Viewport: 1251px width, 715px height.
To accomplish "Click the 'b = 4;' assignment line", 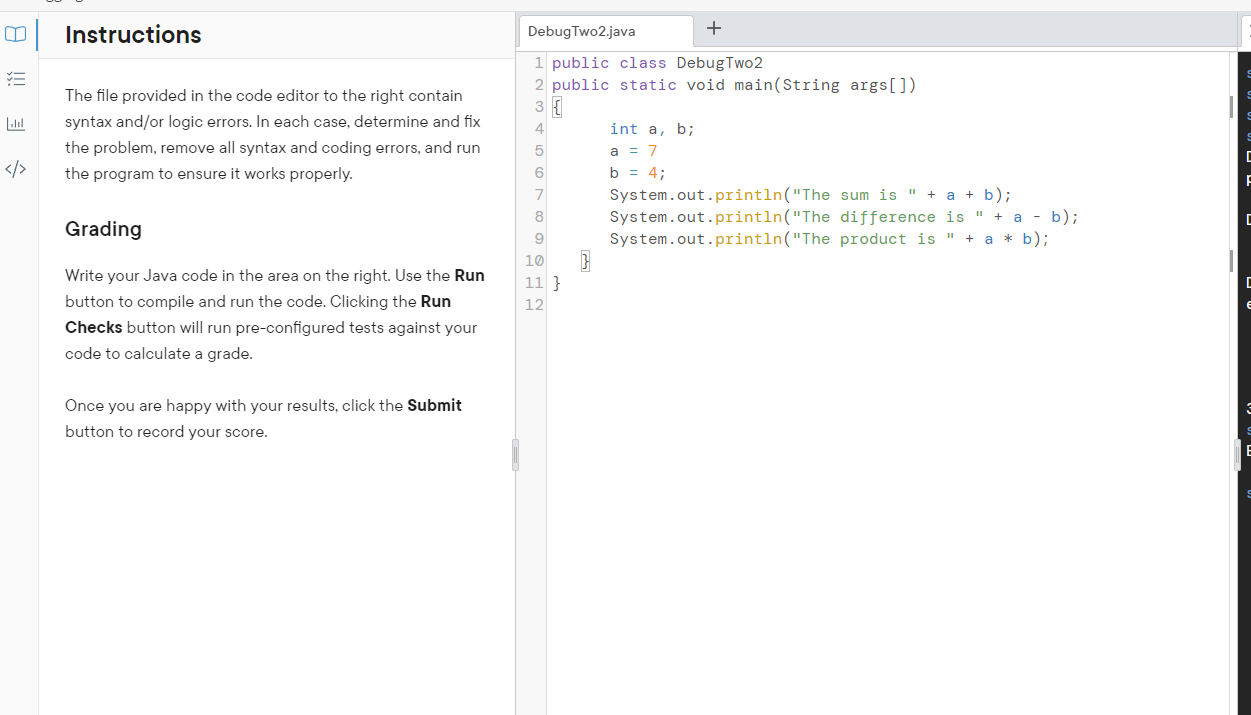I will pyautogui.click(x=638, y=173).
